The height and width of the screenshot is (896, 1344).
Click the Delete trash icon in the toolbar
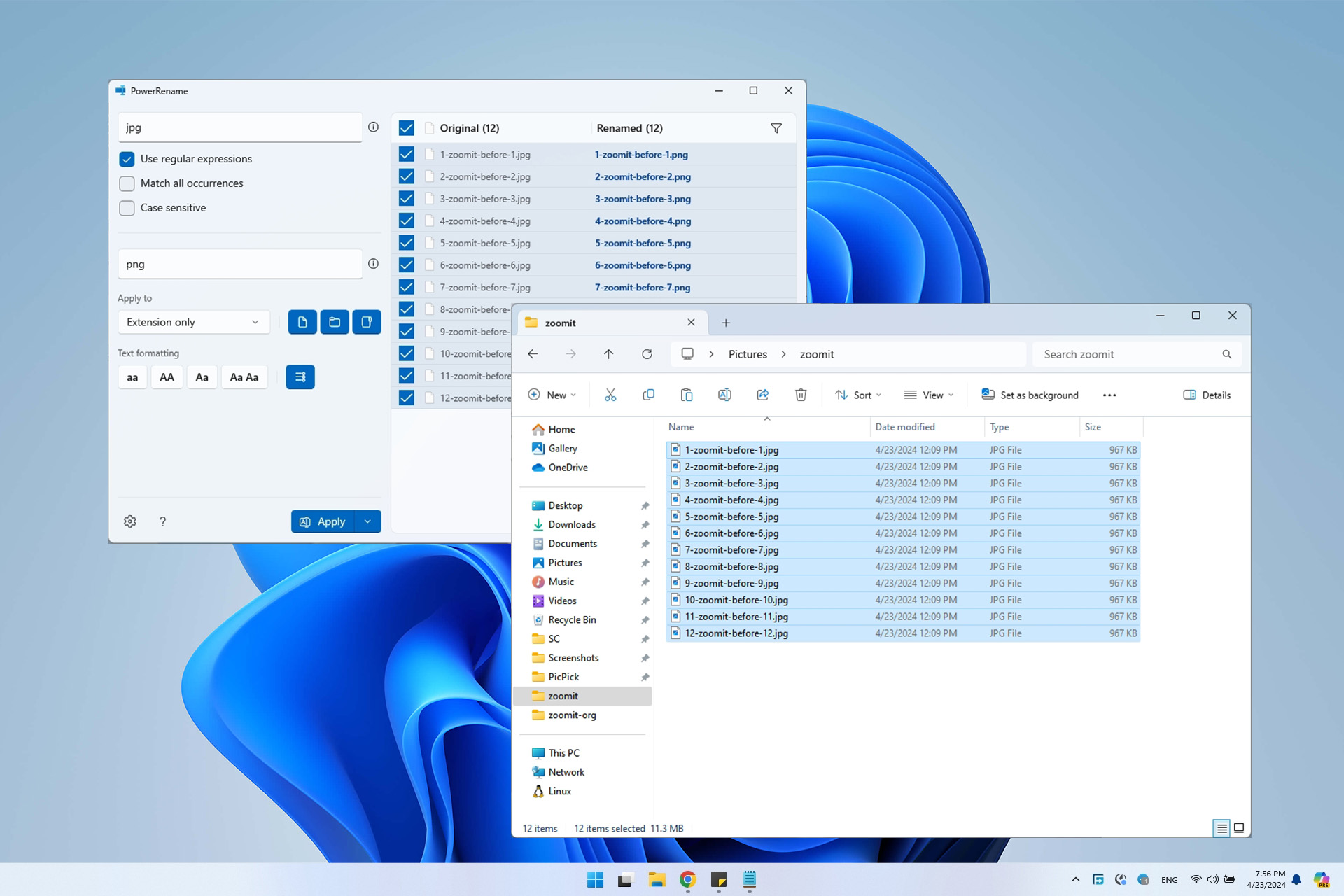801,395
